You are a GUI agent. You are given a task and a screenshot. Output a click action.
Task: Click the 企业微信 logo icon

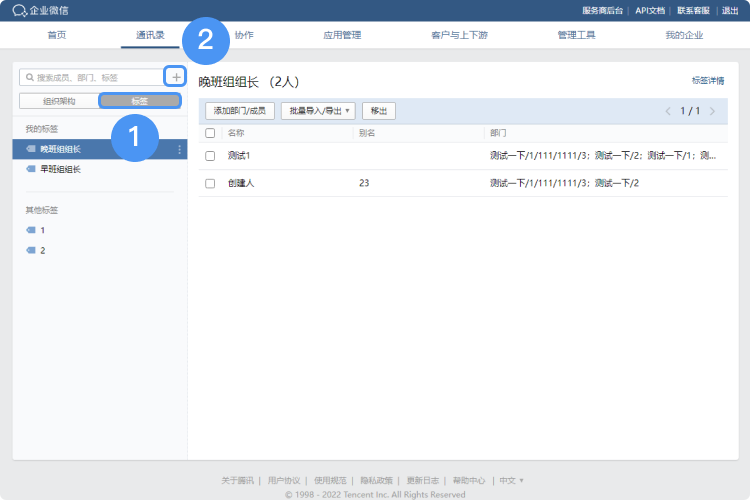(x=20, y=11)
